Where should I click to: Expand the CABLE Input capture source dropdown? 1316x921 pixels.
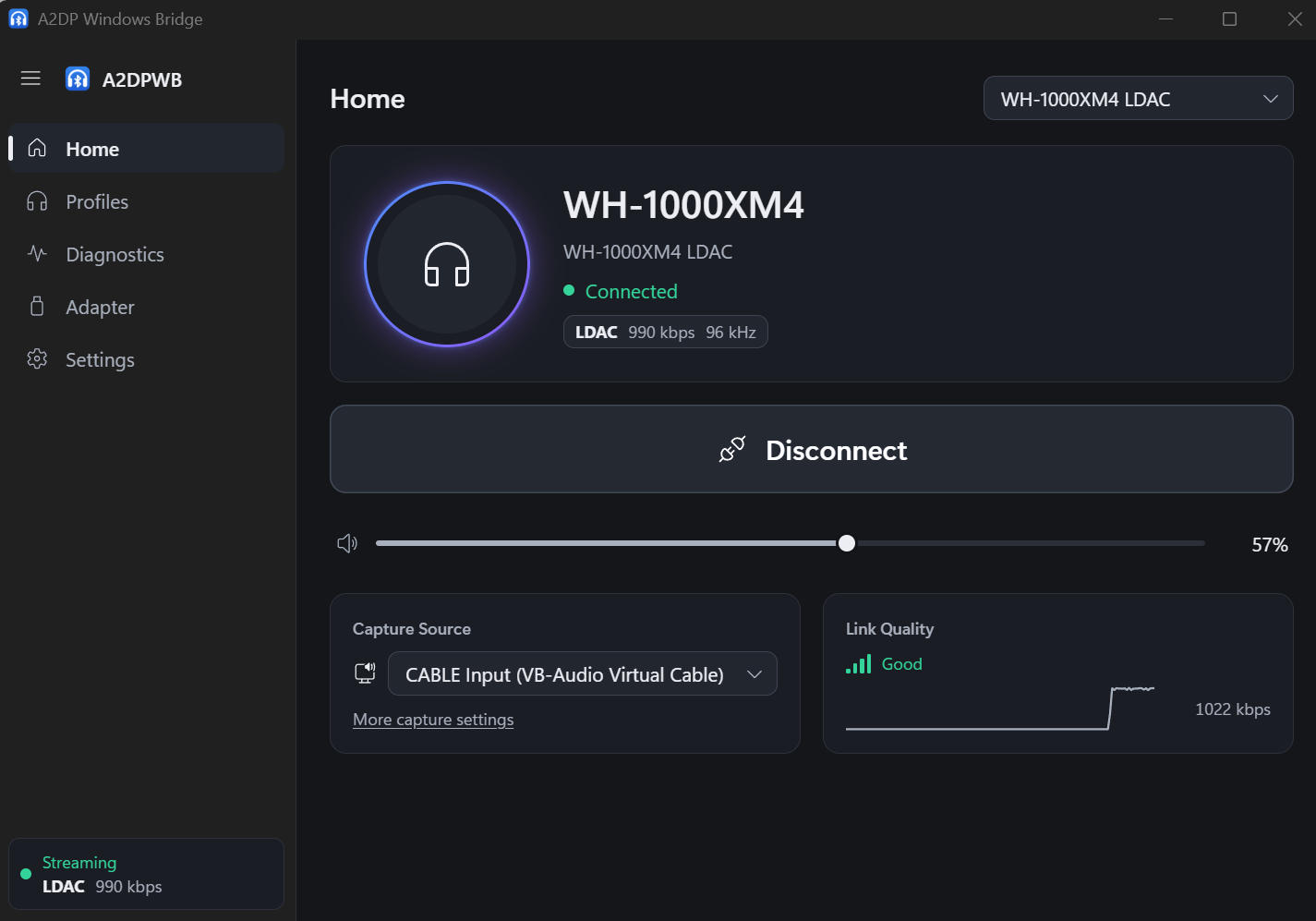583,674
